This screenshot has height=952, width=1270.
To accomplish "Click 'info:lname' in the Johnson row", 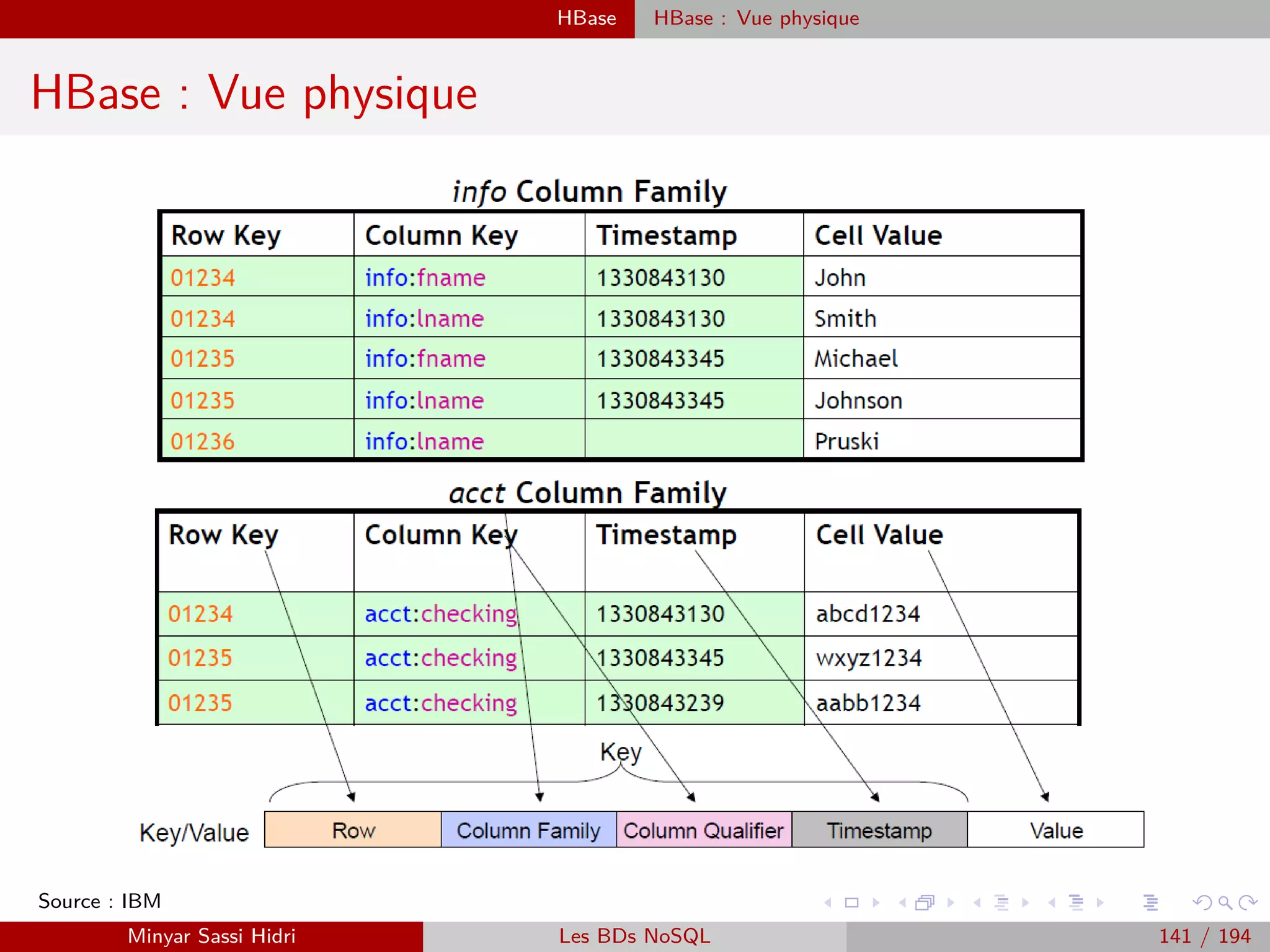I will (x=424, y=400).
